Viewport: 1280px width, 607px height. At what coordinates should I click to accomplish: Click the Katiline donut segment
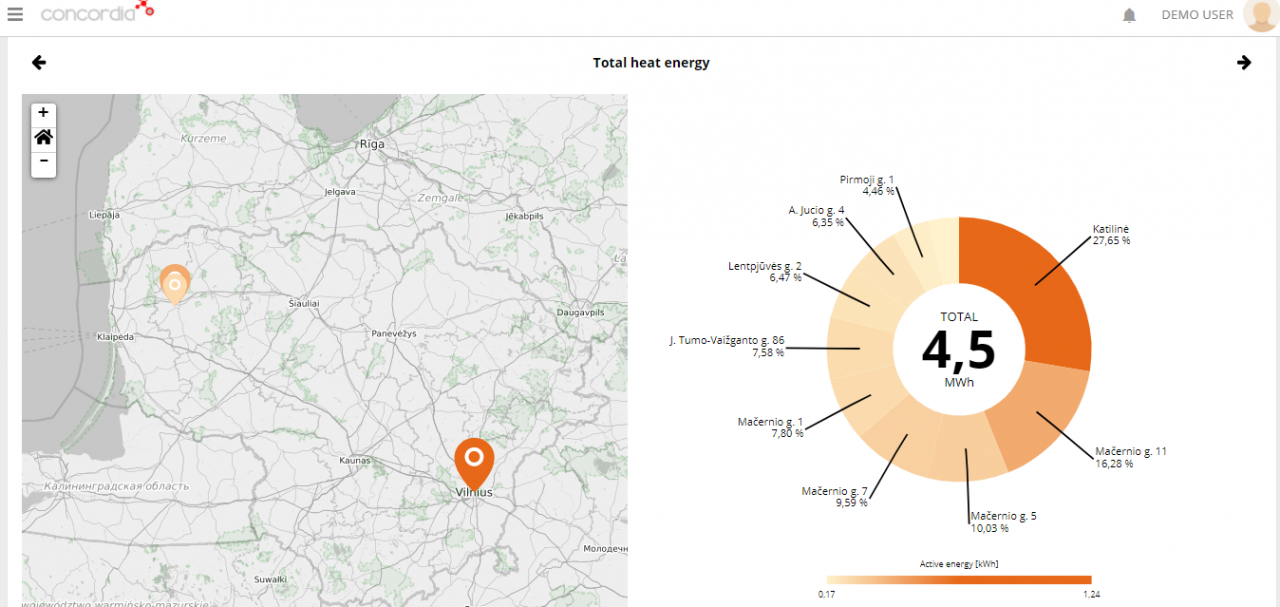(1040, 290)
